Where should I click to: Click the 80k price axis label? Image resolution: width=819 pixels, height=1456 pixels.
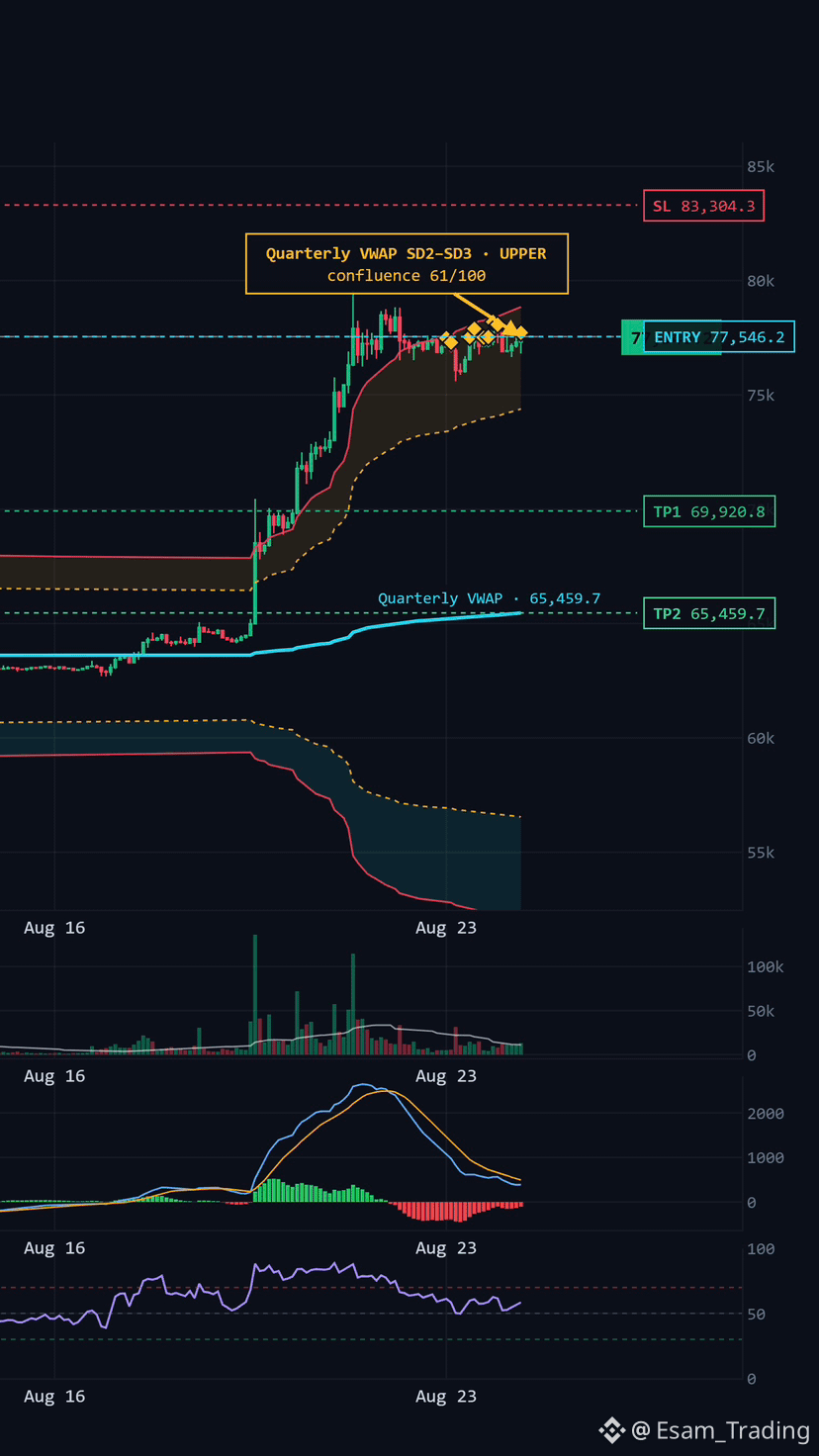(x=761, y=281)
